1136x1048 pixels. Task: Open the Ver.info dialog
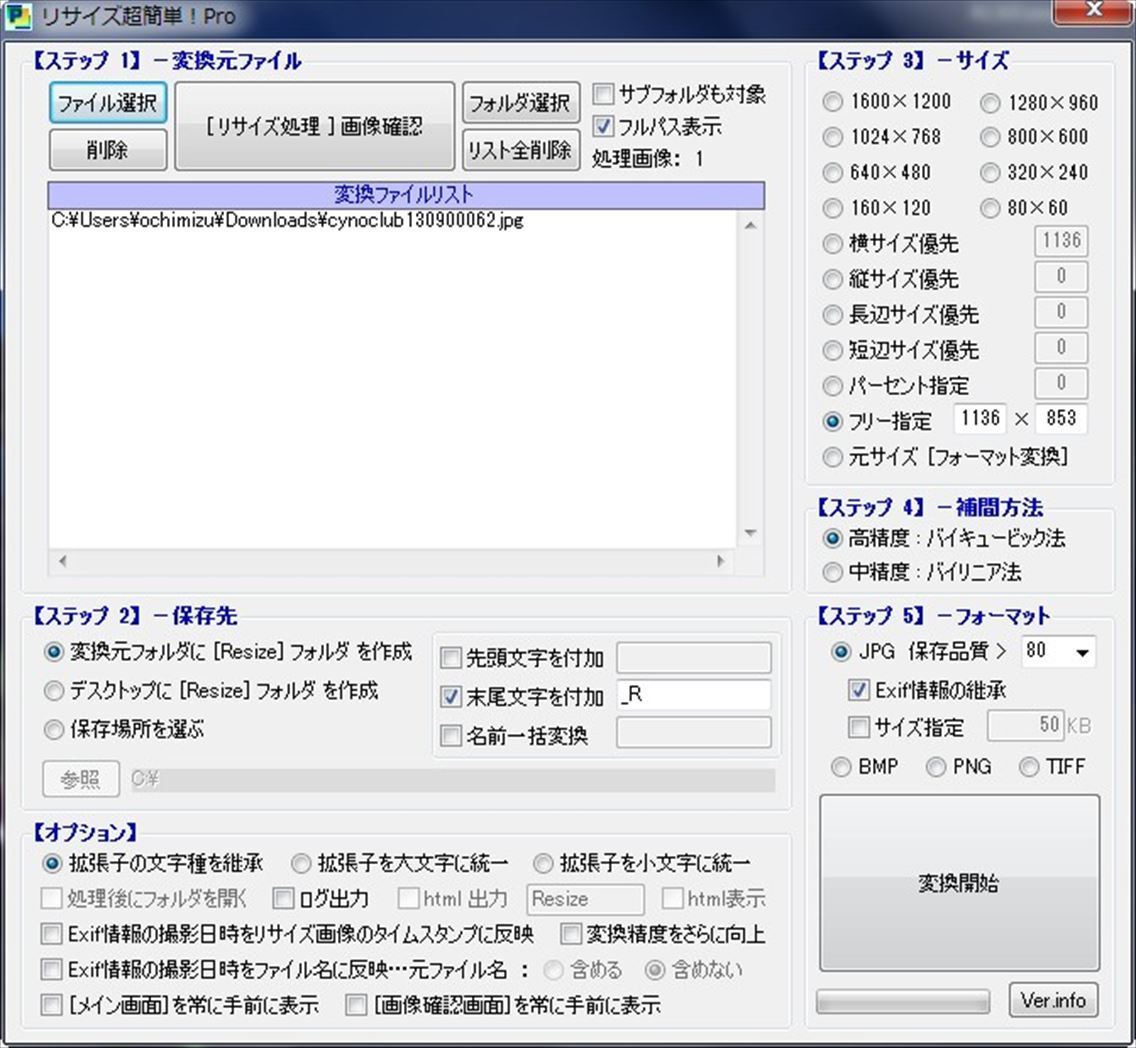[x=1053, y=1000]
